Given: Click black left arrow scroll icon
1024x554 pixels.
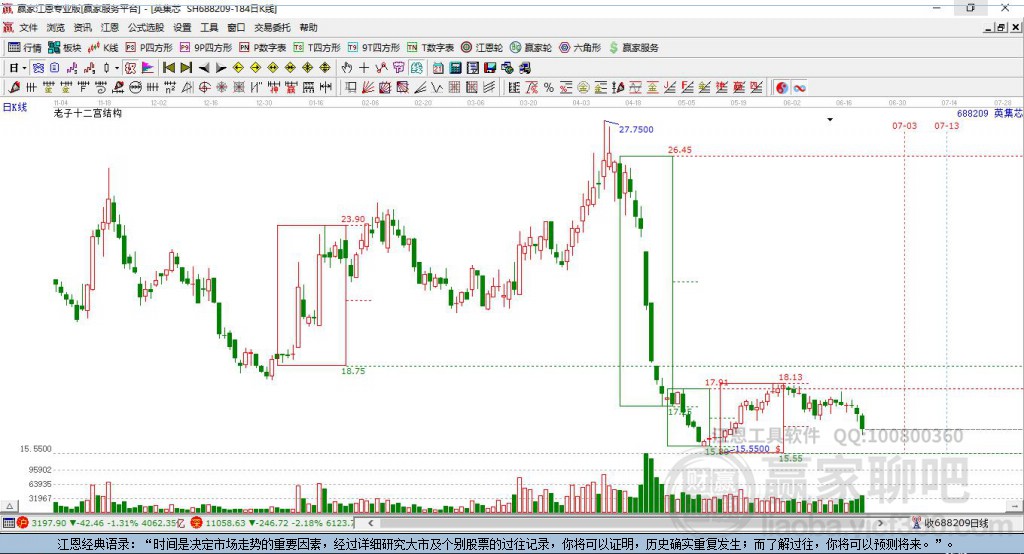Looking at the screenshot, I should tap(204, 67).
